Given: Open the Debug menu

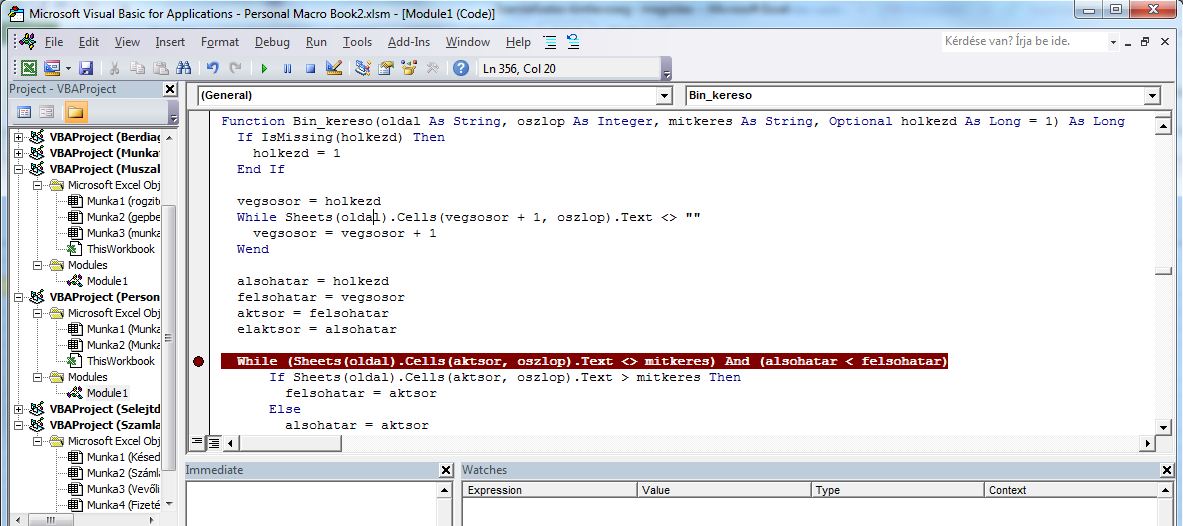Looking at the screenshot, I should tap(272, 42).
